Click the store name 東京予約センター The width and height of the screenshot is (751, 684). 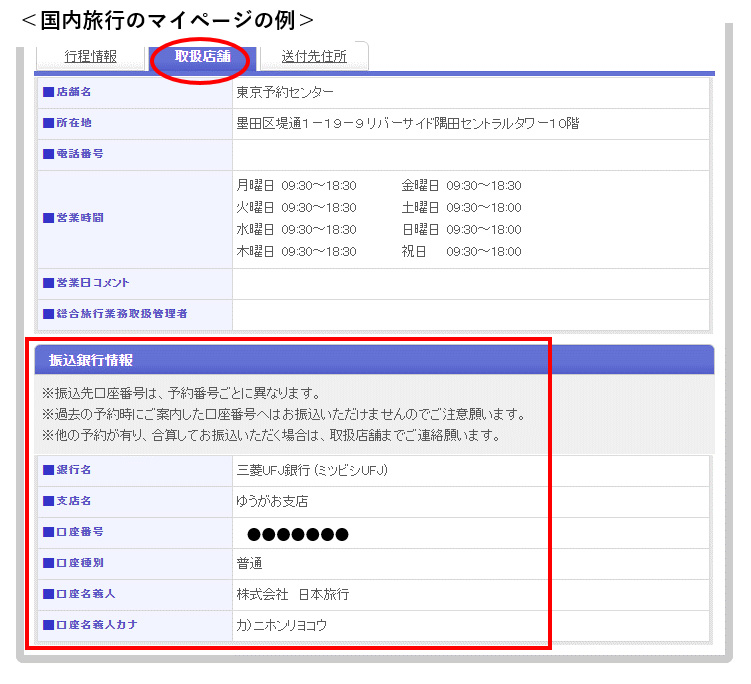285,93
